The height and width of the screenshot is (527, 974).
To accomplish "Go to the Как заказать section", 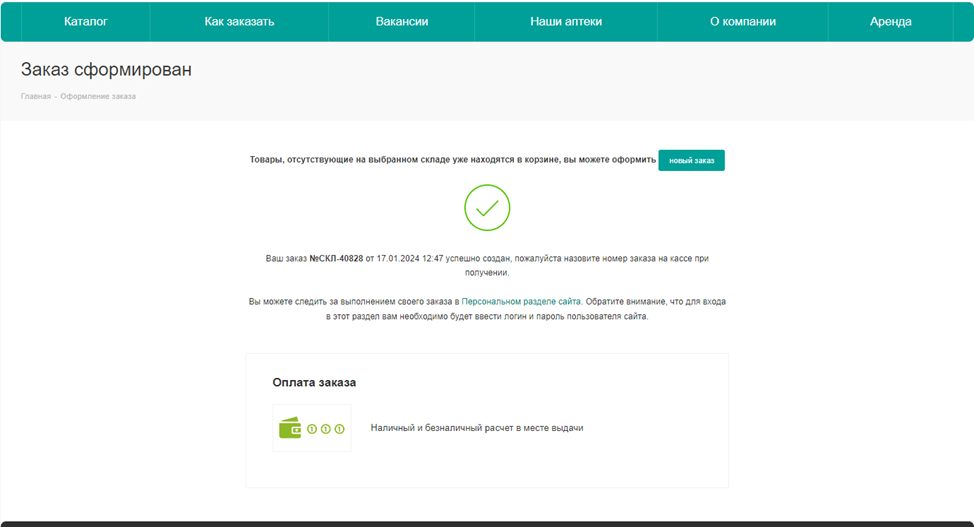I will [239, 21].
